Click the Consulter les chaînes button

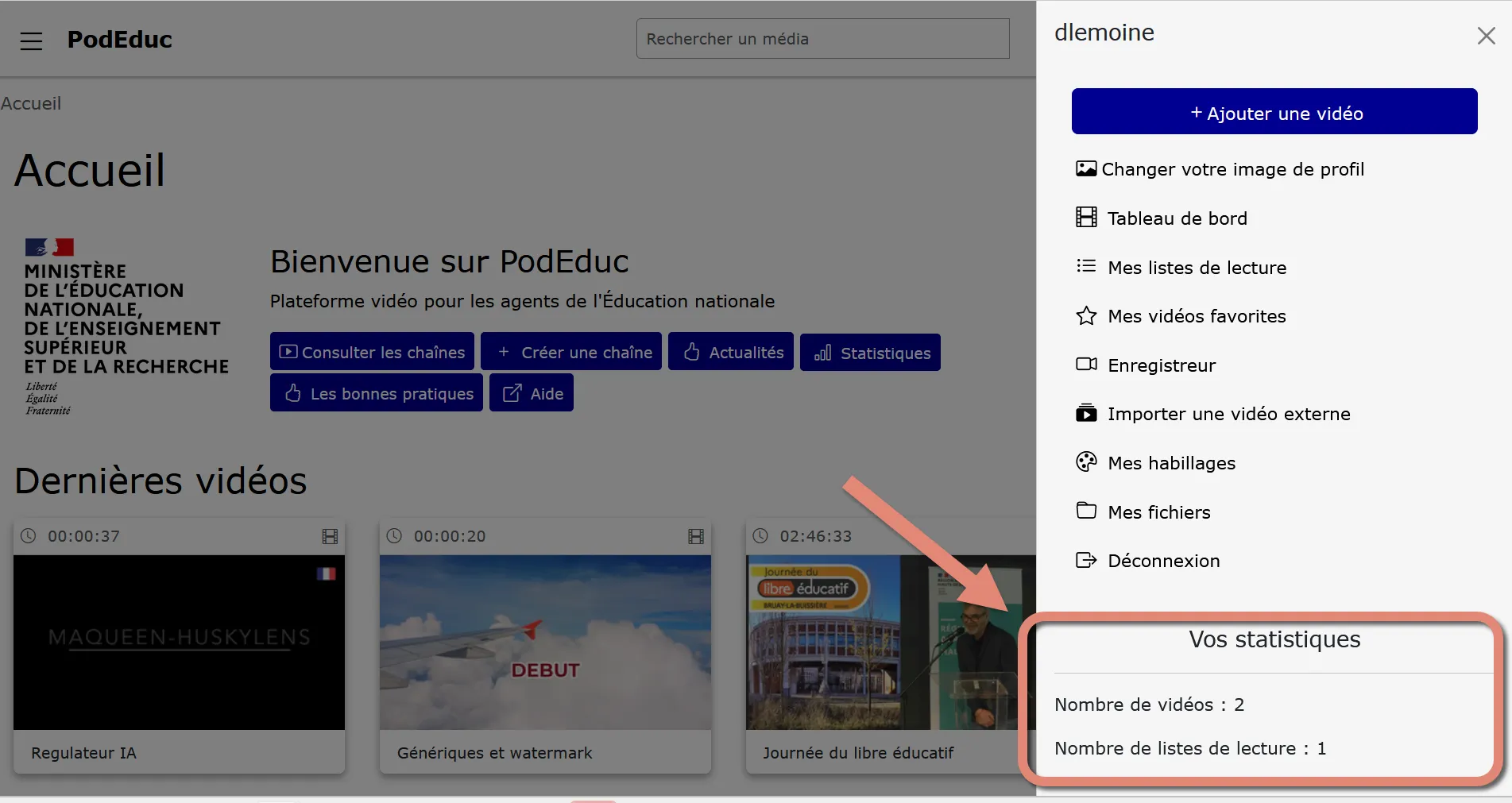372,352
